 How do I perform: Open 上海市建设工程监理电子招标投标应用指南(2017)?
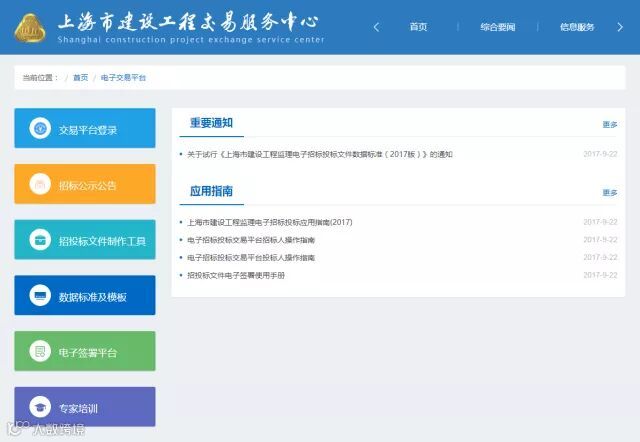[270, 222]
